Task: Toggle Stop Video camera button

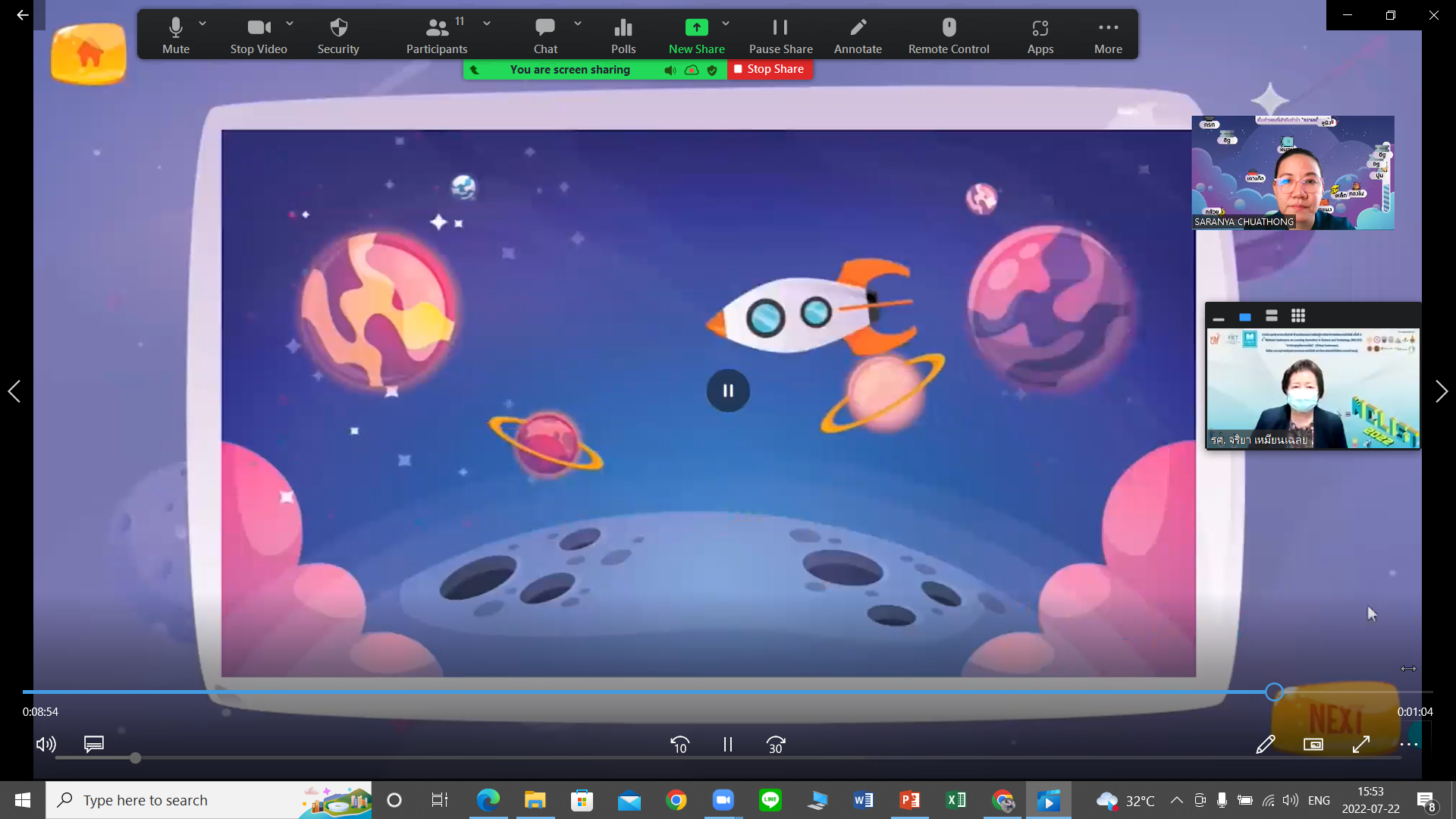Action: click(x=259, y=35)
